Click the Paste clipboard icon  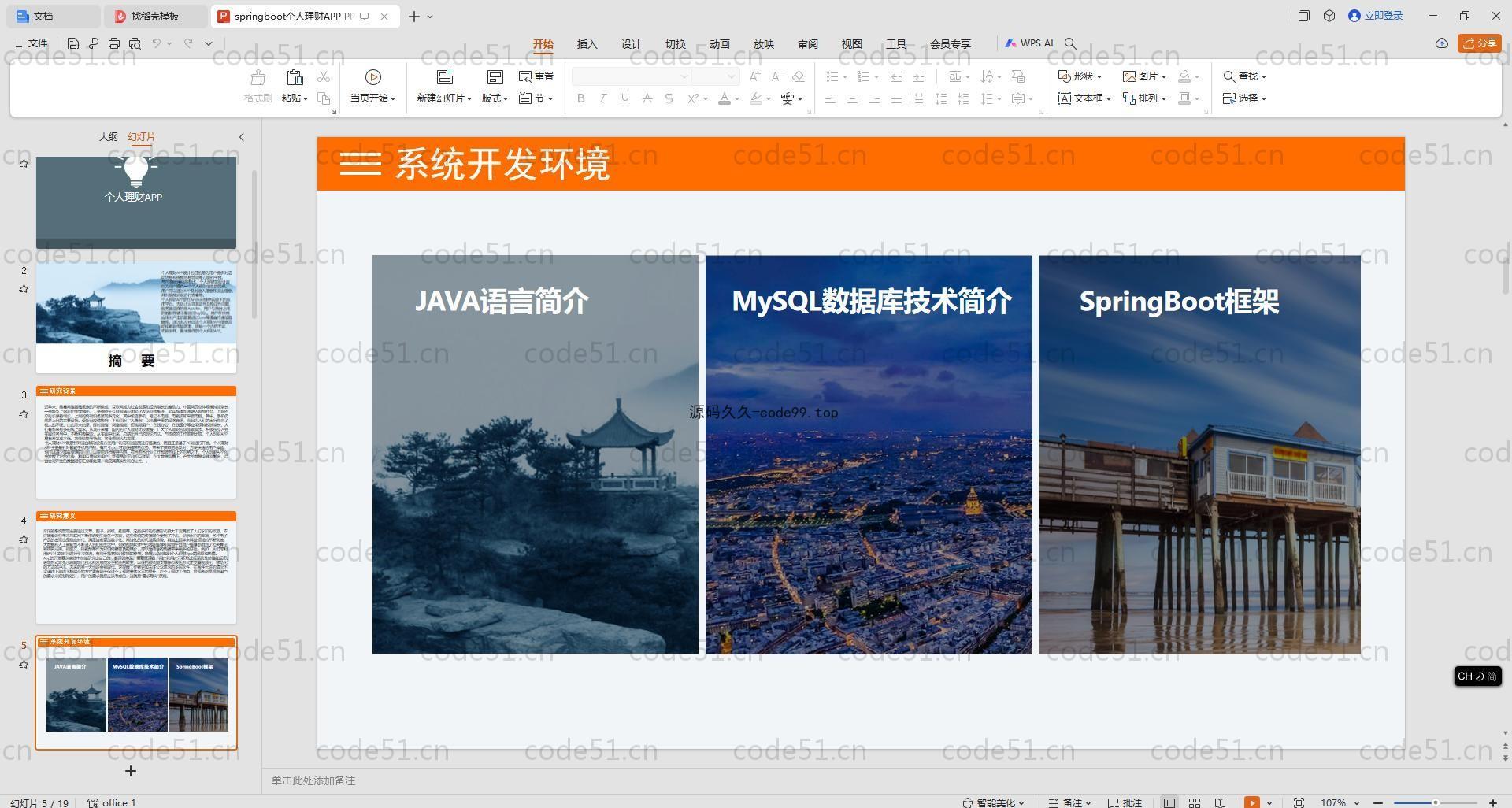(295, 77)
